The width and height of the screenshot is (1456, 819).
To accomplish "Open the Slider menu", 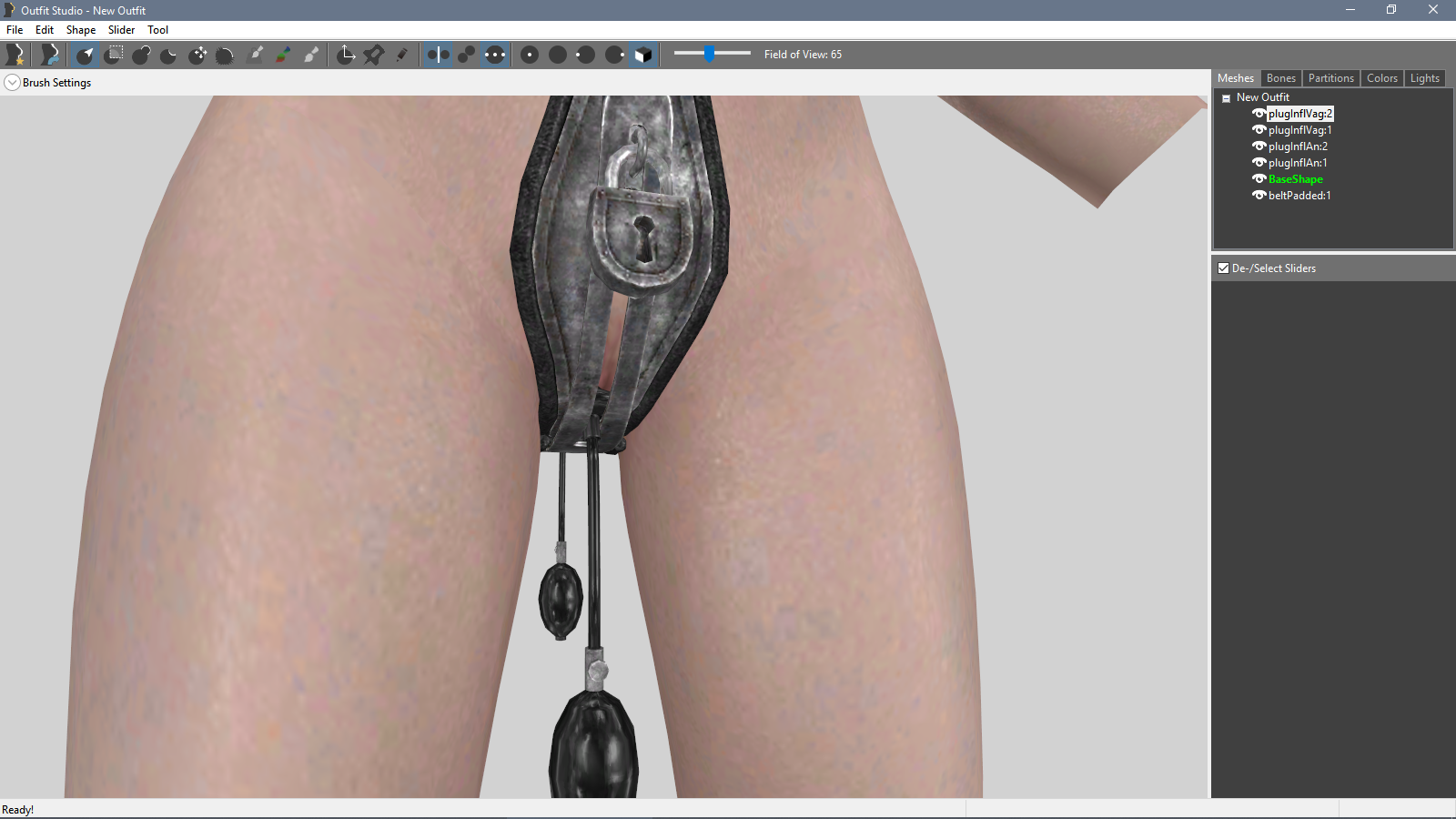I will pos(121,30).
